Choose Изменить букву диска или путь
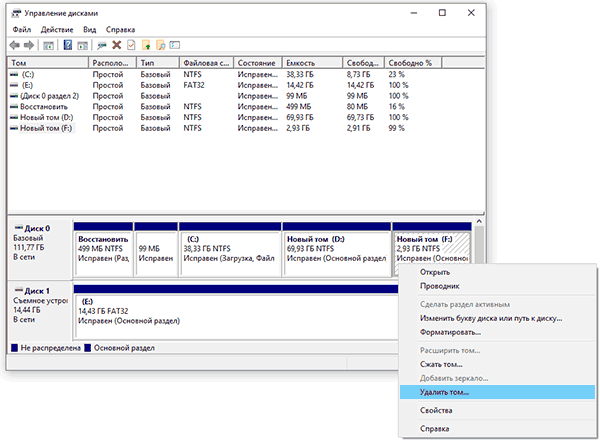Viewport: 600px width, 442px height. click(x=497, y=318)
